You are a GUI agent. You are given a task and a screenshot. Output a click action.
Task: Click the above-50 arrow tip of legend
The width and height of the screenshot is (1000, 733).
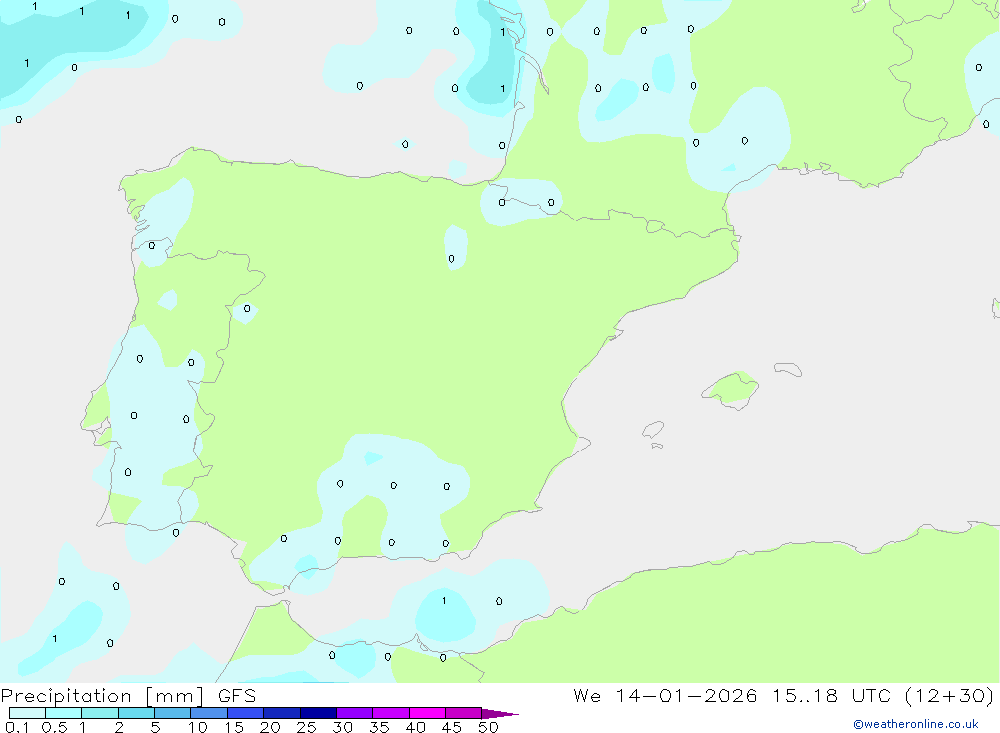click(x=499, y=713)
